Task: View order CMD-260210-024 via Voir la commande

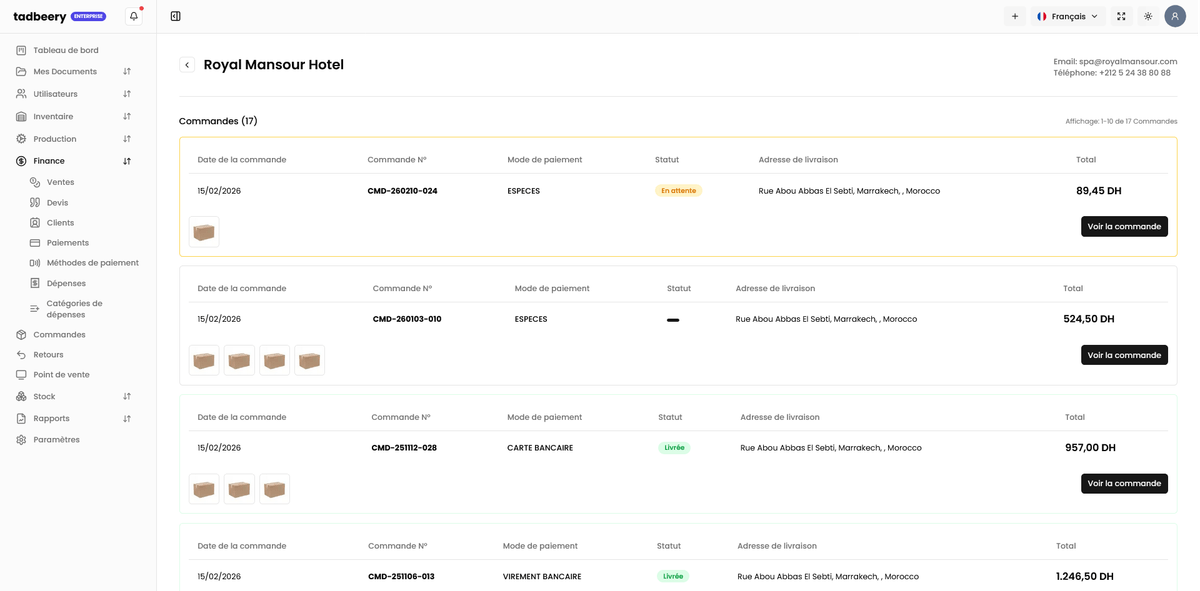Action: point(1124,227)
